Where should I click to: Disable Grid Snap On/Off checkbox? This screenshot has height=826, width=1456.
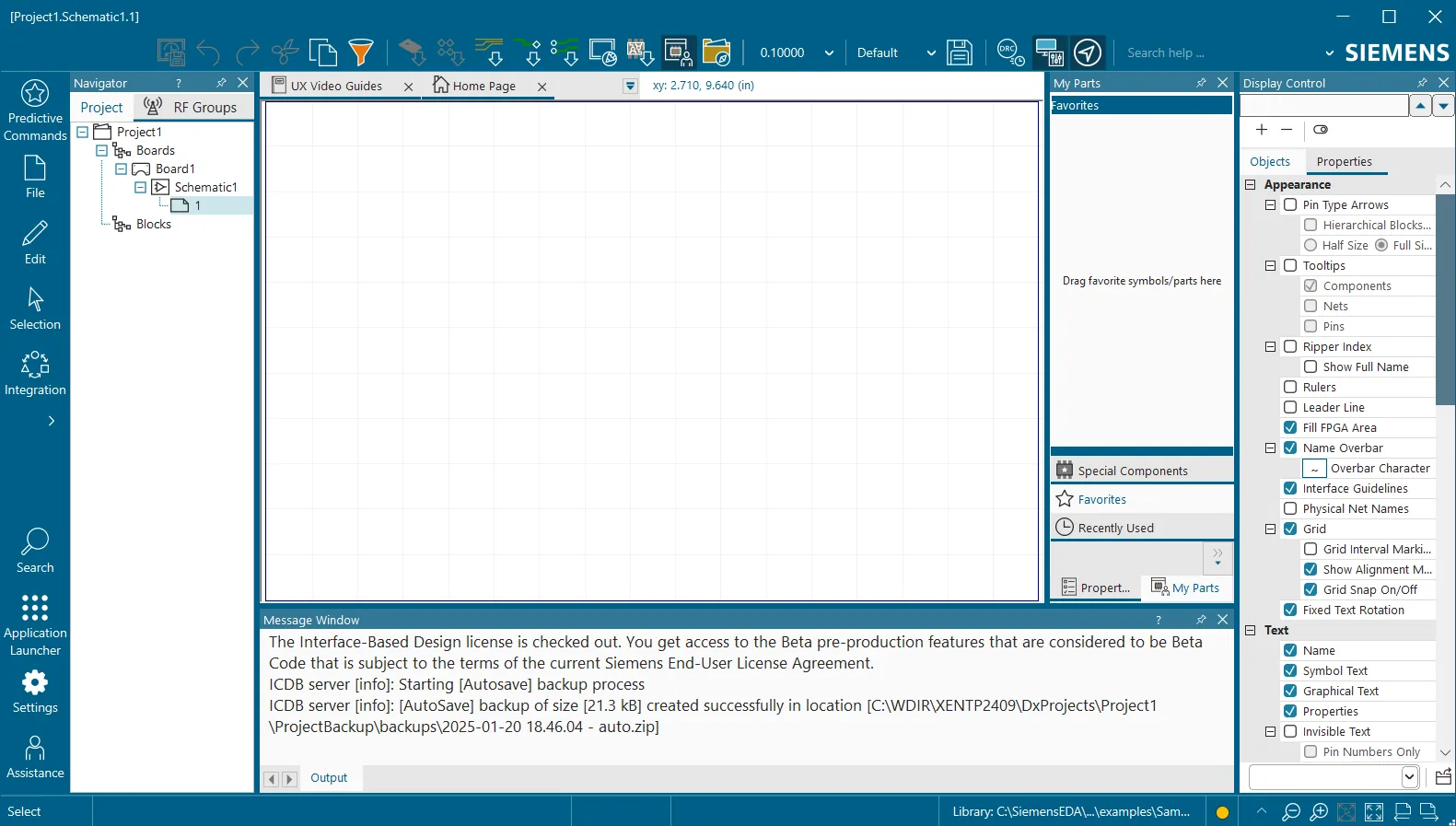click(1310, 589)
